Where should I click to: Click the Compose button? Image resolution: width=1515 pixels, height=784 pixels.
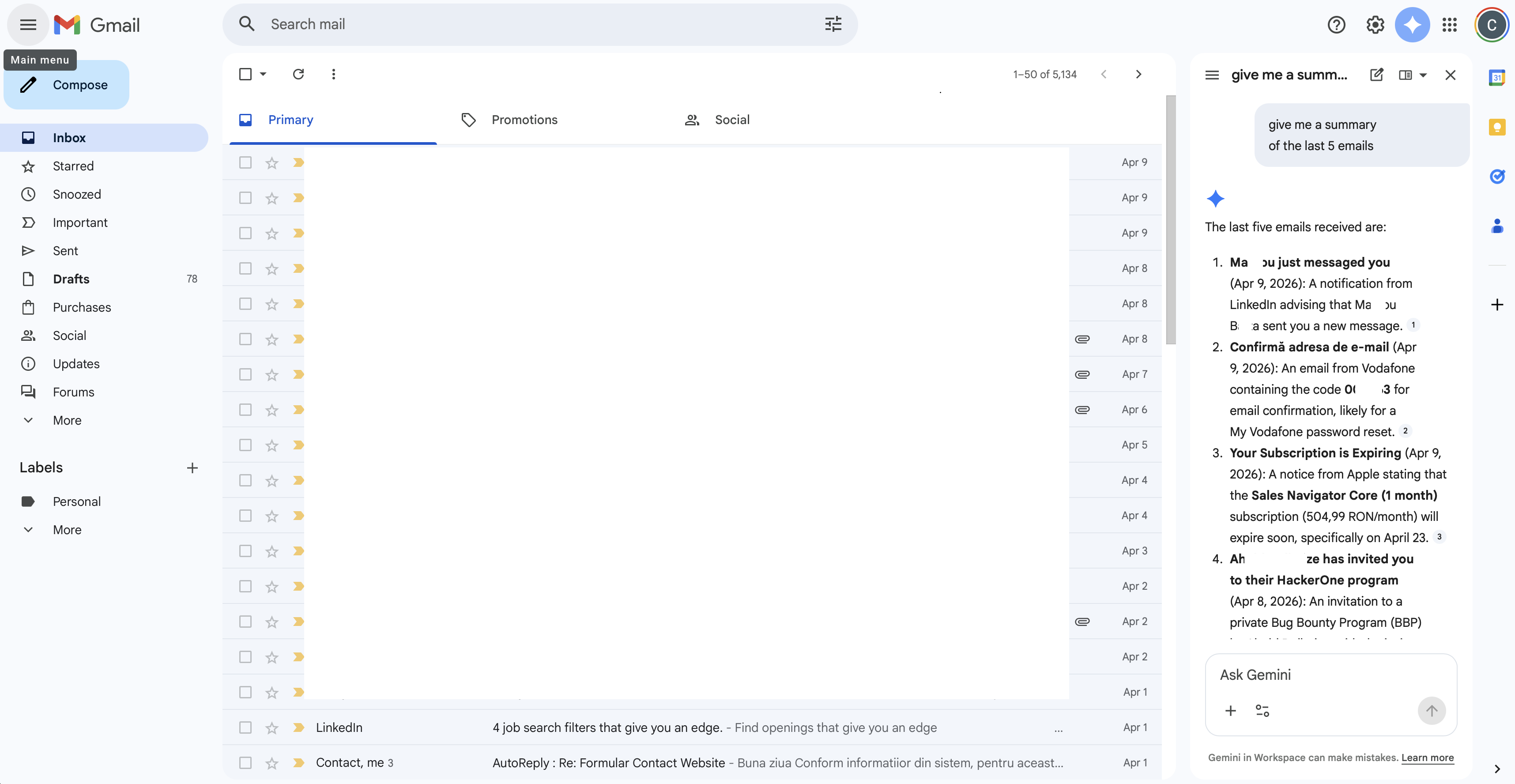(67, 85)
